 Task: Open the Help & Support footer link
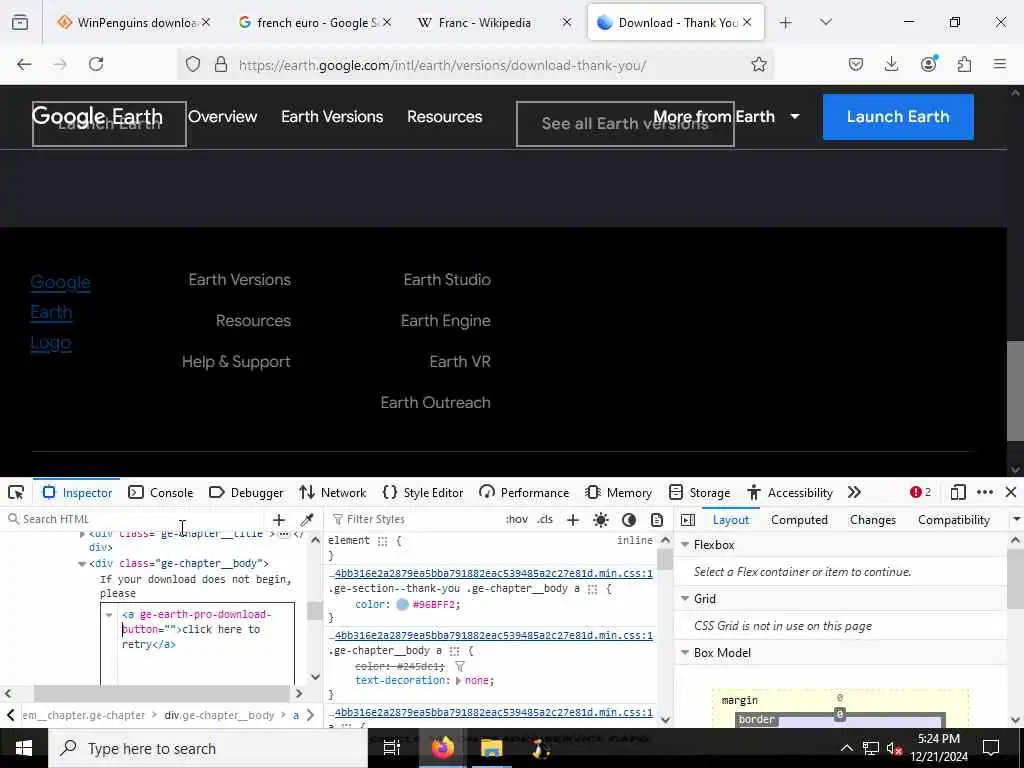pos(236,362)
